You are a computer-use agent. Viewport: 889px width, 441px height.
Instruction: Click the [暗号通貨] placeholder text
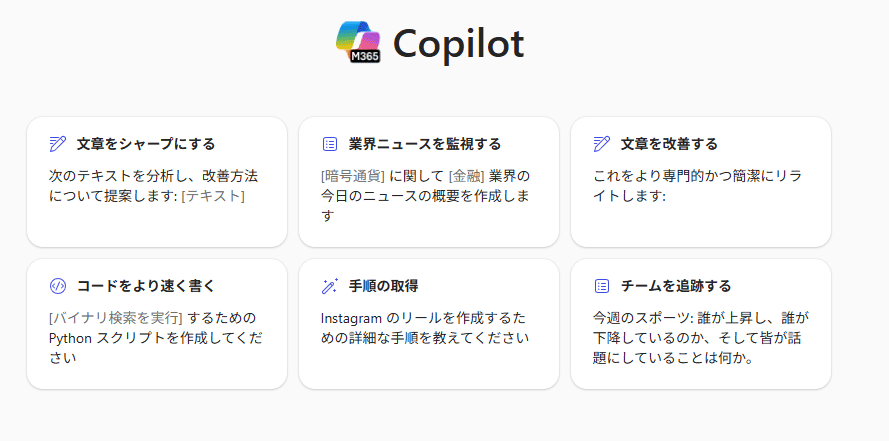click(353, 176)
